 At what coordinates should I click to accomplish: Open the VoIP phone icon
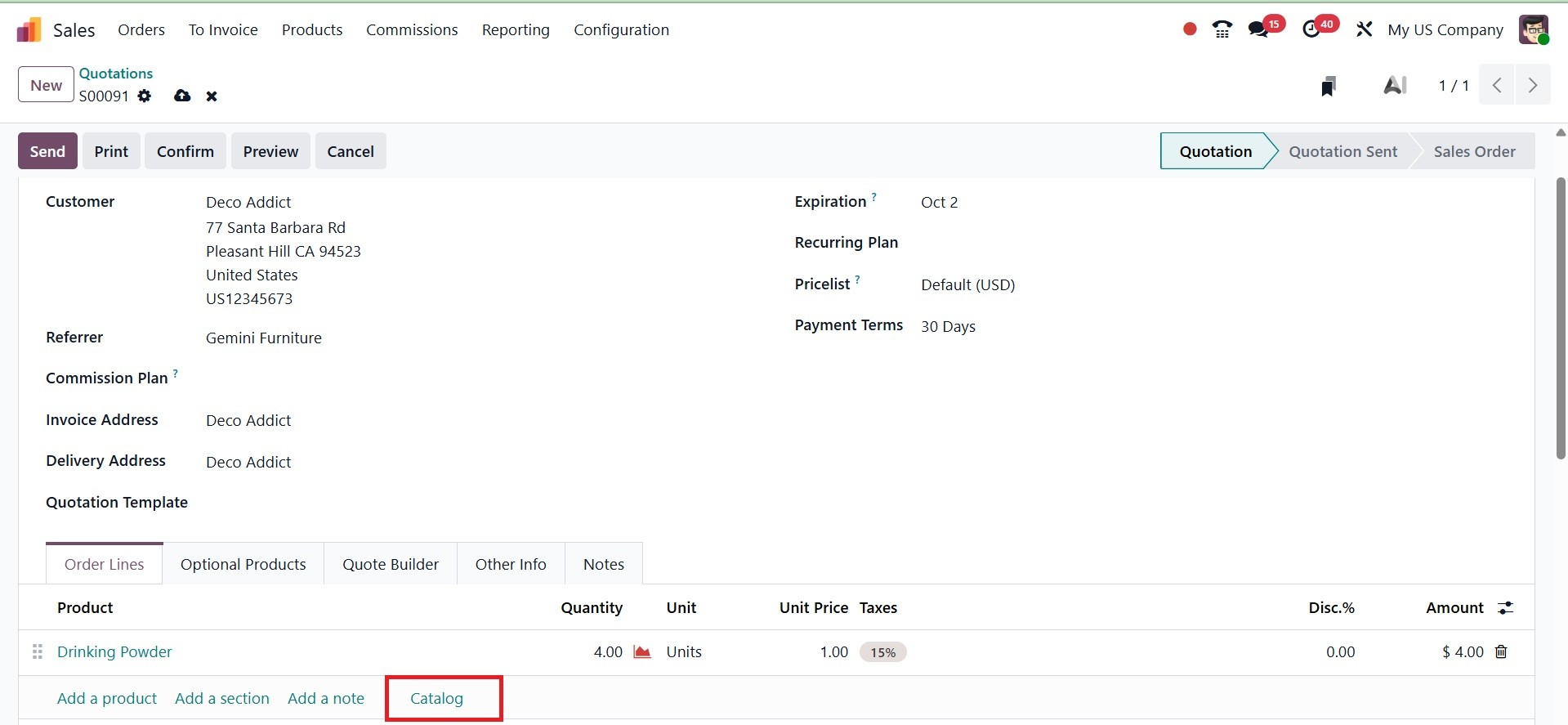[x=1222, y=30]
